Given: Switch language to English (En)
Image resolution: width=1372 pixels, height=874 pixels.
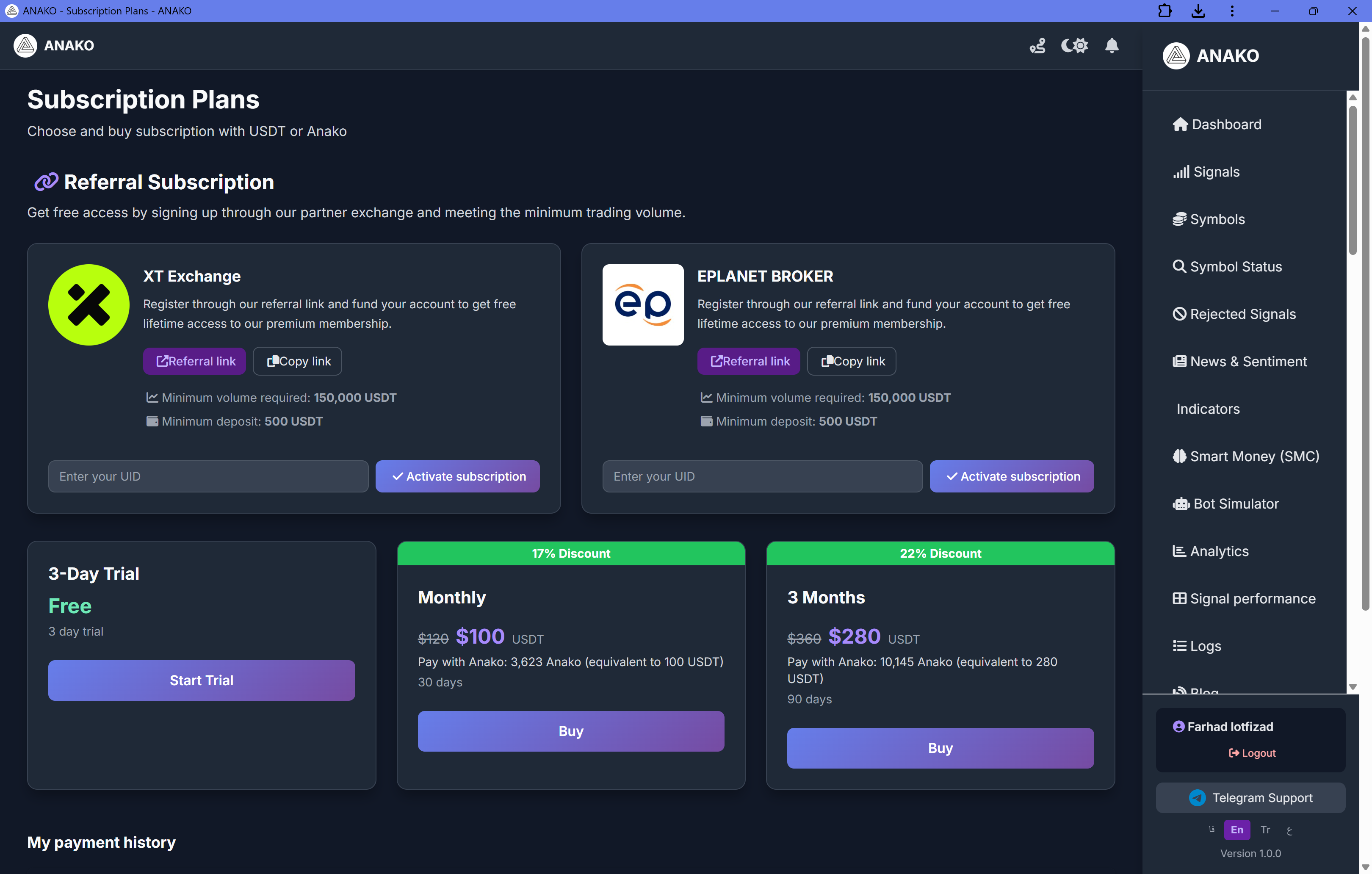Looking at the screenshot, I should click(1237, 830).
